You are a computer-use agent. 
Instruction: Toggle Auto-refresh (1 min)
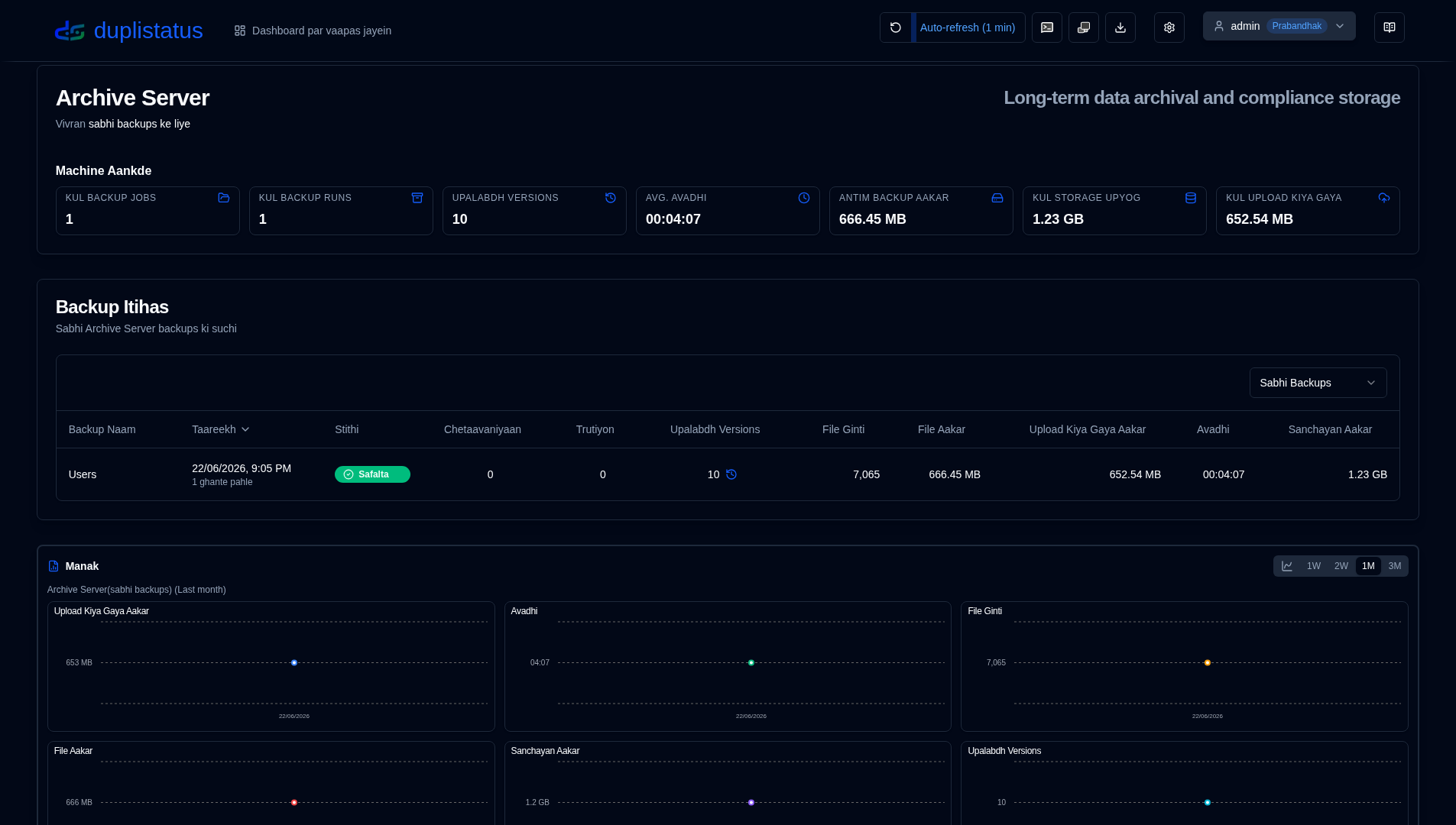point(968,27)
